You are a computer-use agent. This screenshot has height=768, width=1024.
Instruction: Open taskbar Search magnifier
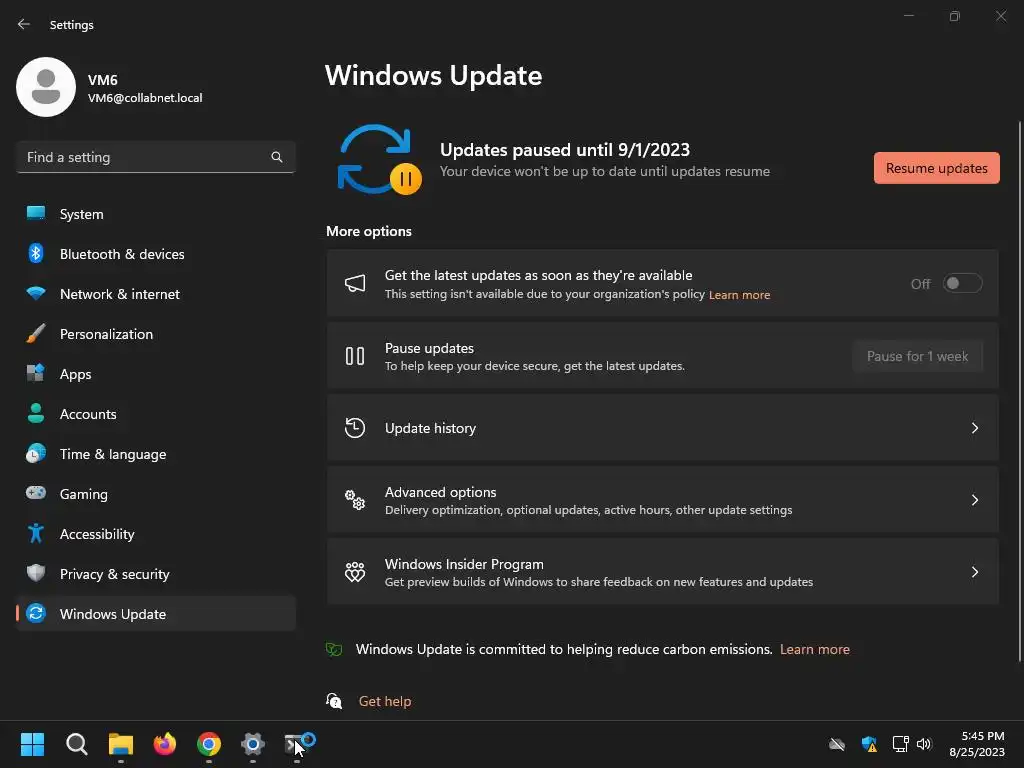76,744
